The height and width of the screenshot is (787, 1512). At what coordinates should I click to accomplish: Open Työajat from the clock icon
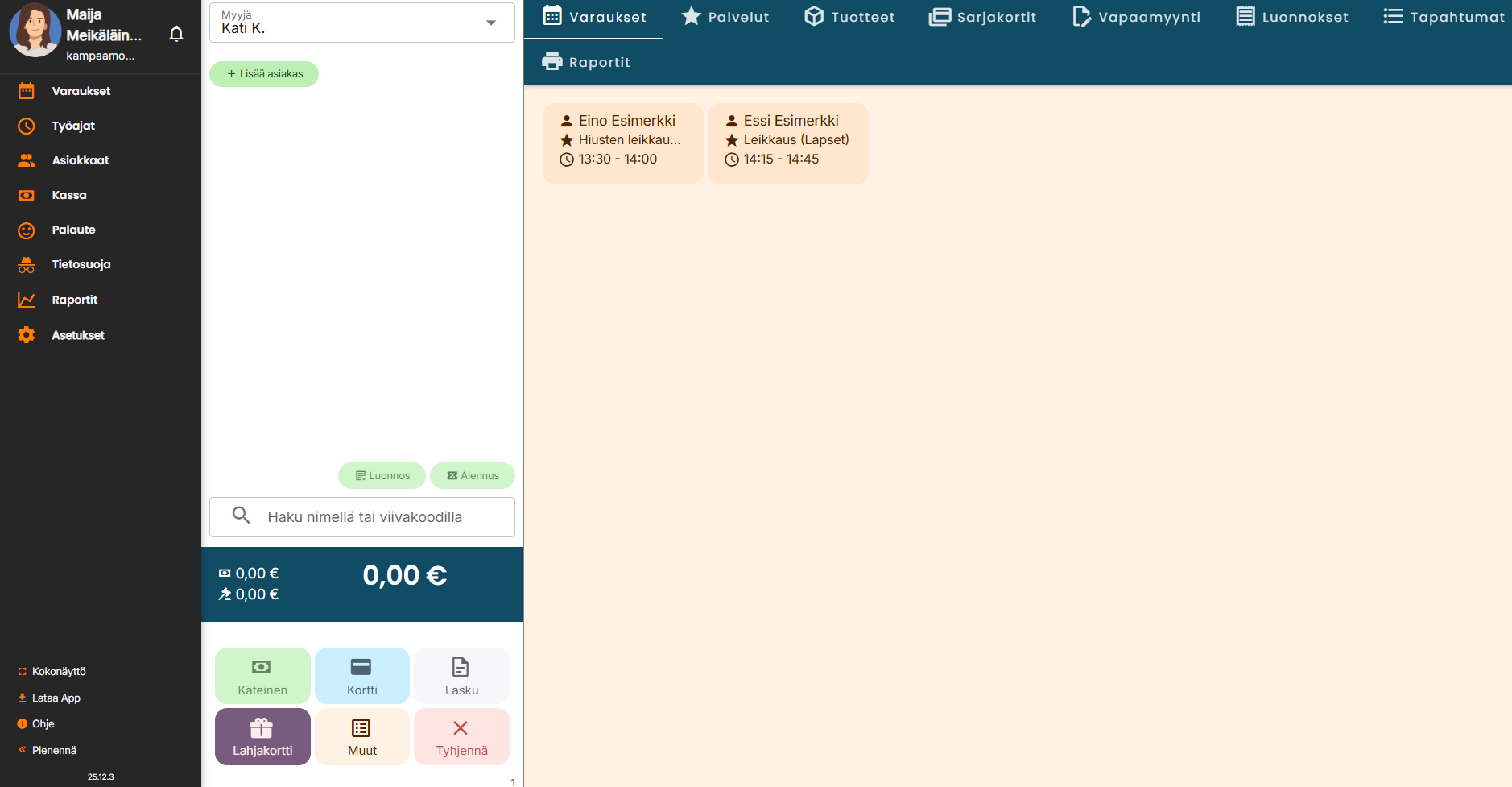coord(27,126)
